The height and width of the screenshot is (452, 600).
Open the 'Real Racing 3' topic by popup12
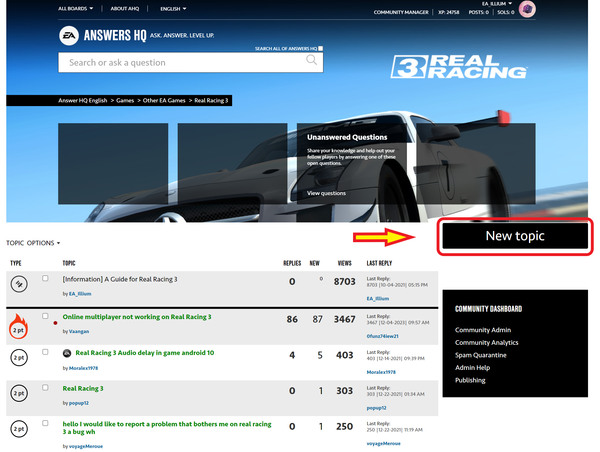click(x=83, y=388)
